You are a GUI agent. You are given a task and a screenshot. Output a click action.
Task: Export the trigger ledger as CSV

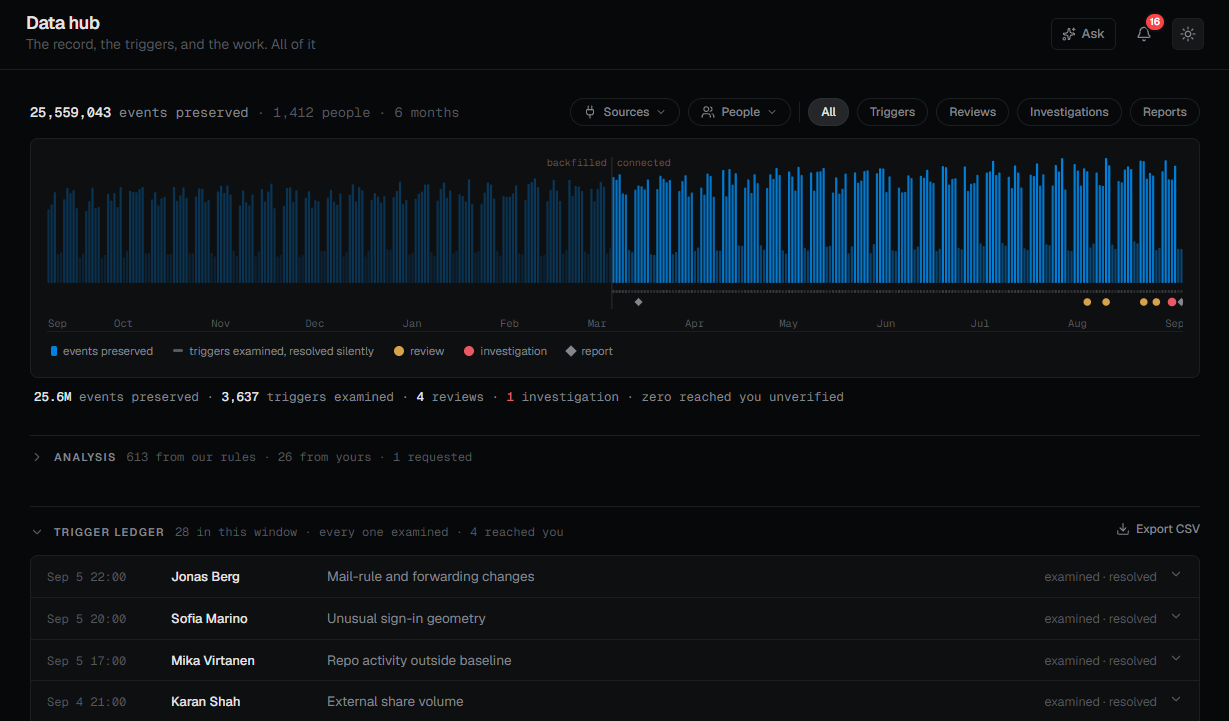[x=1158, y=529]
